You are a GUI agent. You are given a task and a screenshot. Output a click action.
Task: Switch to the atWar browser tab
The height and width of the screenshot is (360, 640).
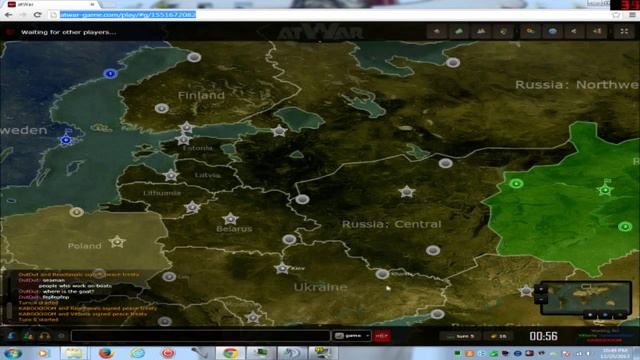(50, 4)
